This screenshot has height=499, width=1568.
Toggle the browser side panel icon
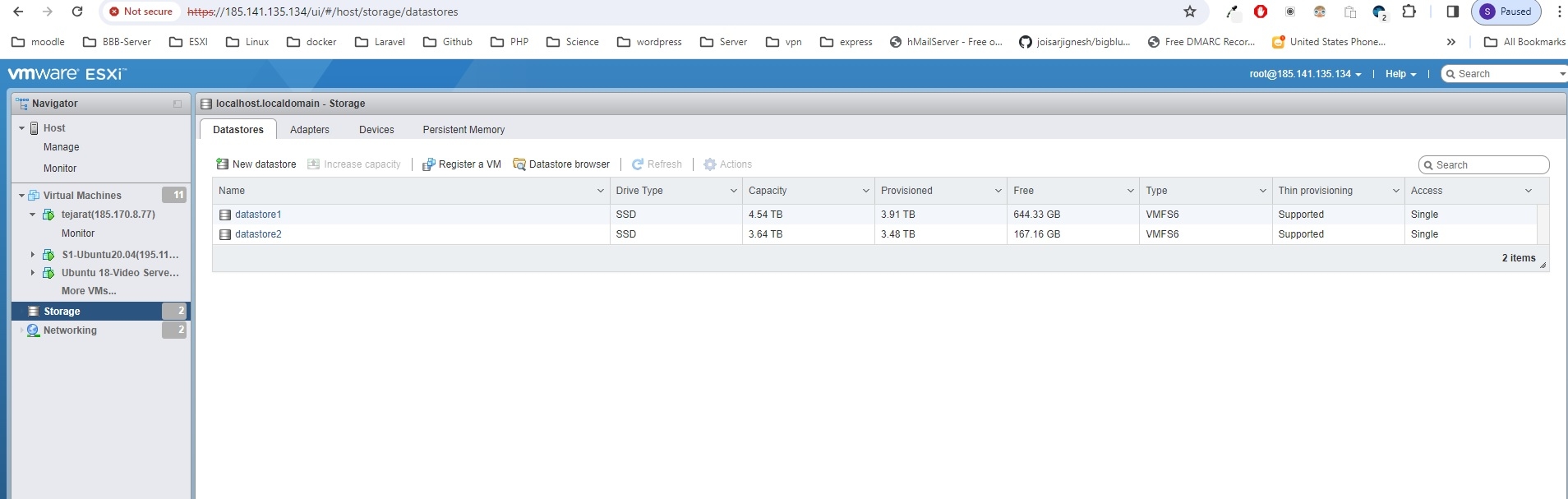(x=1453, y=12)
